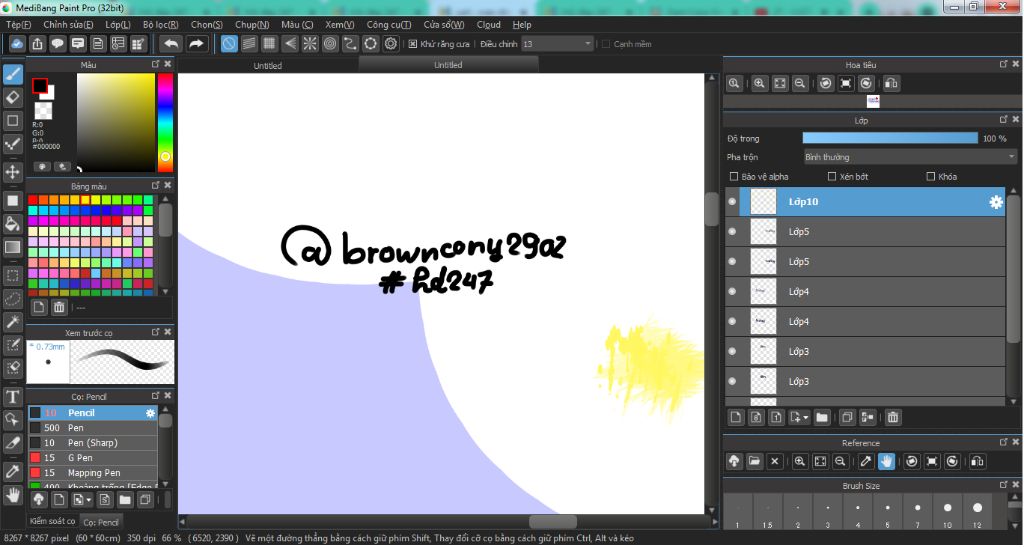Select the Pen (Sharp) brush
This screenshot has width=1024, height=548.
point(92,443)
